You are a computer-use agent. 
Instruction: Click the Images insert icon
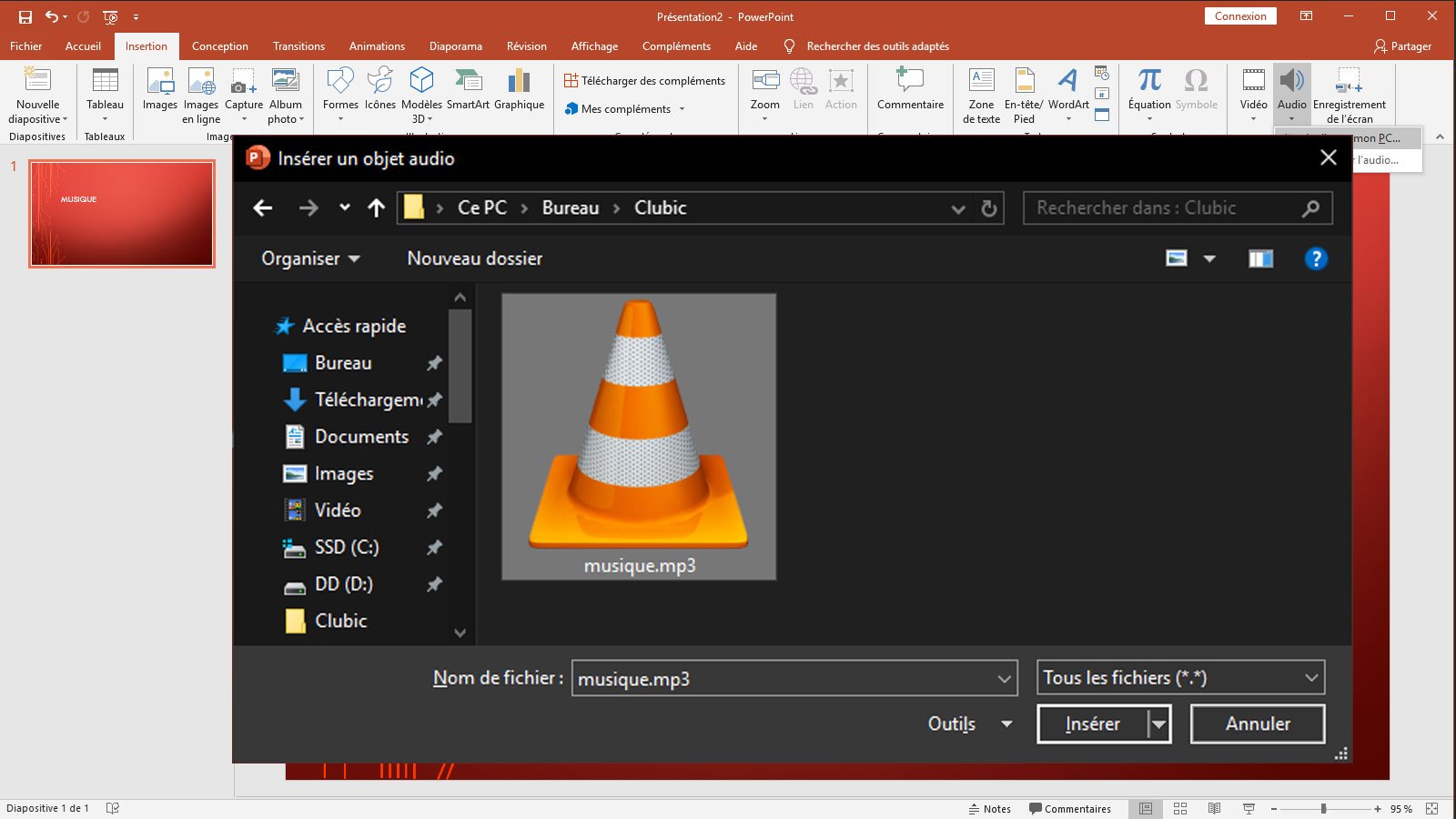[x=160, y=89]
